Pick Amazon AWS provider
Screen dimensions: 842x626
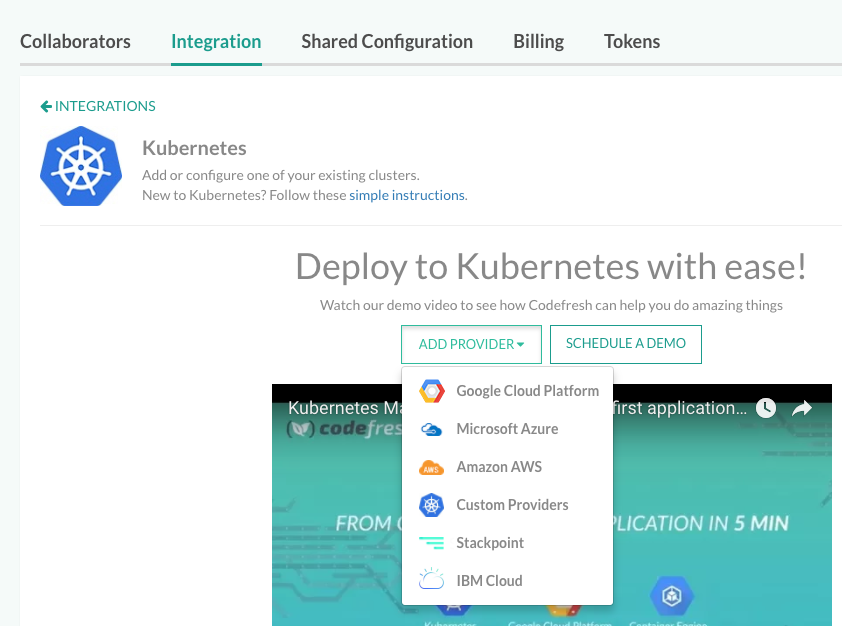click(x=507, y=467)
